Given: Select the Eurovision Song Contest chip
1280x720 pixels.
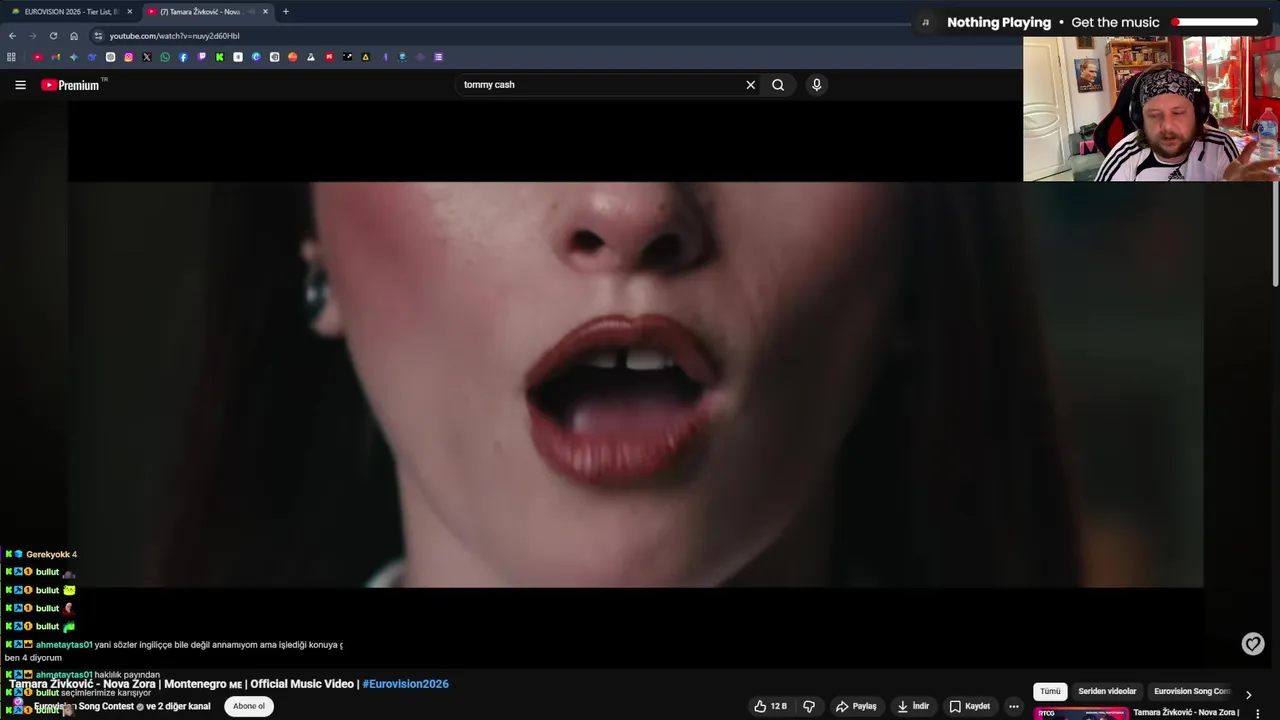Looking at the screenshot, I should pyautogui.click(x=1191, y=691).
